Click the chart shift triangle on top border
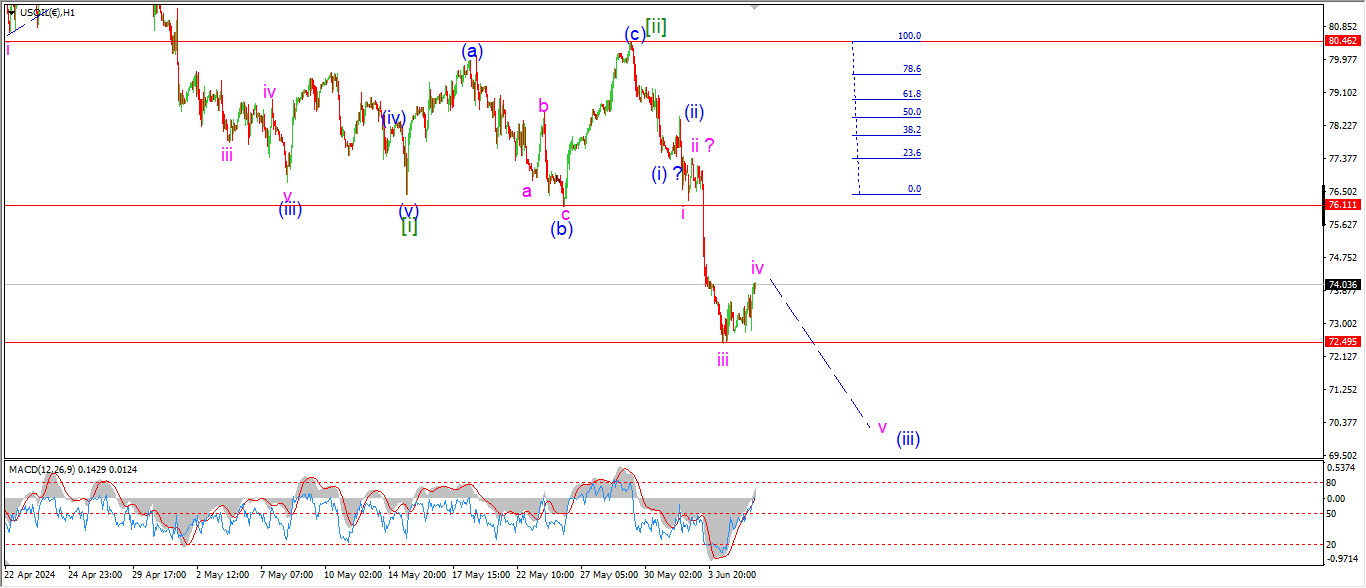This screenshot has height=588, width=1366. [754, 6]
